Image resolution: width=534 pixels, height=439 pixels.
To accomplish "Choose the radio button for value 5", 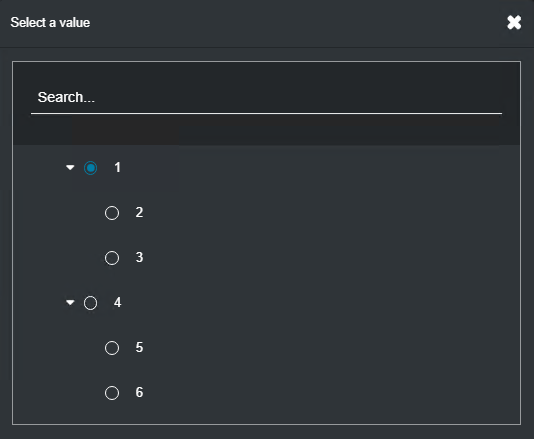I will tap(112, 348).
